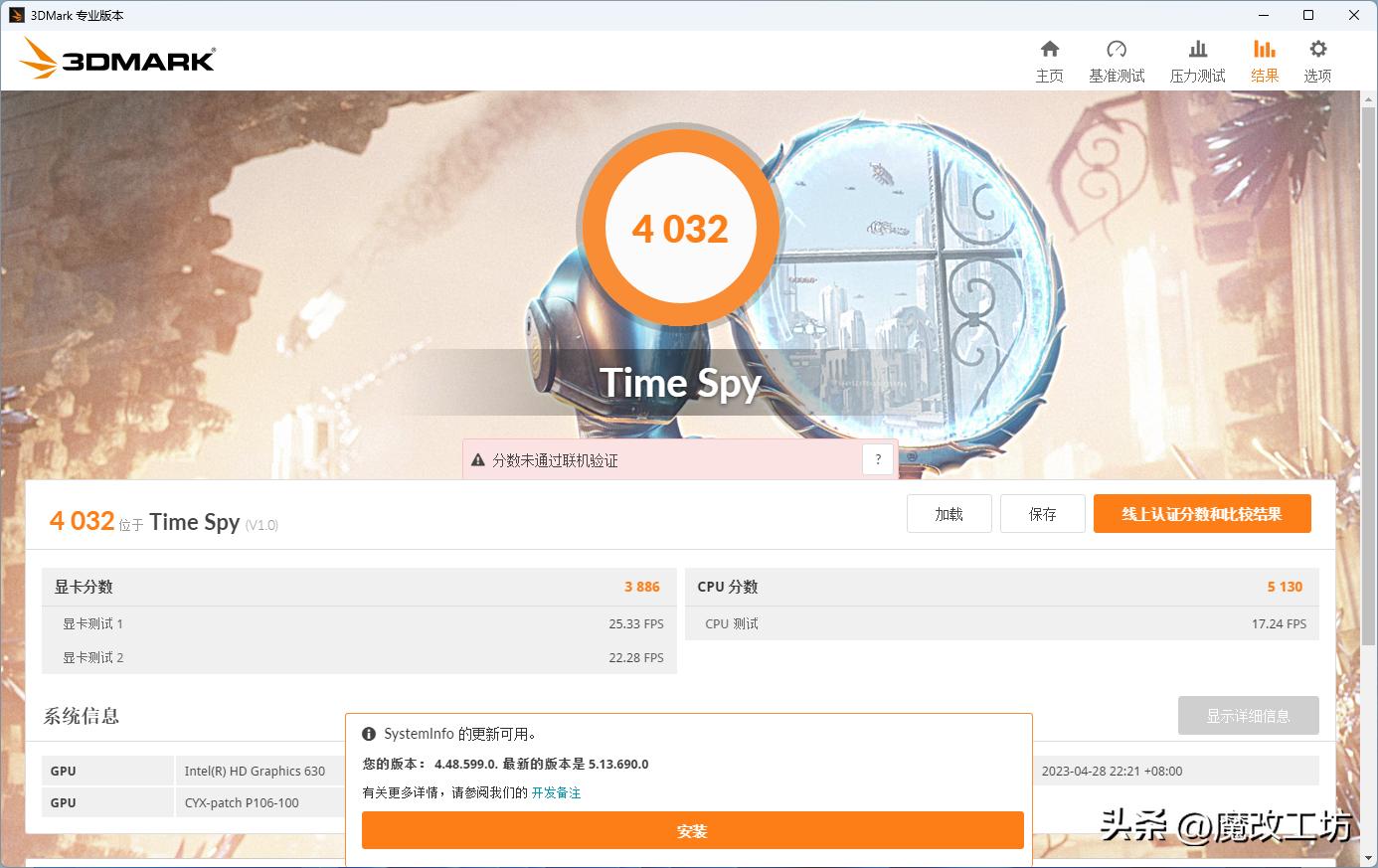This screenshot has height=868, width=1378.
Task: Click the 保存 save button
Action: point(1042,513)
